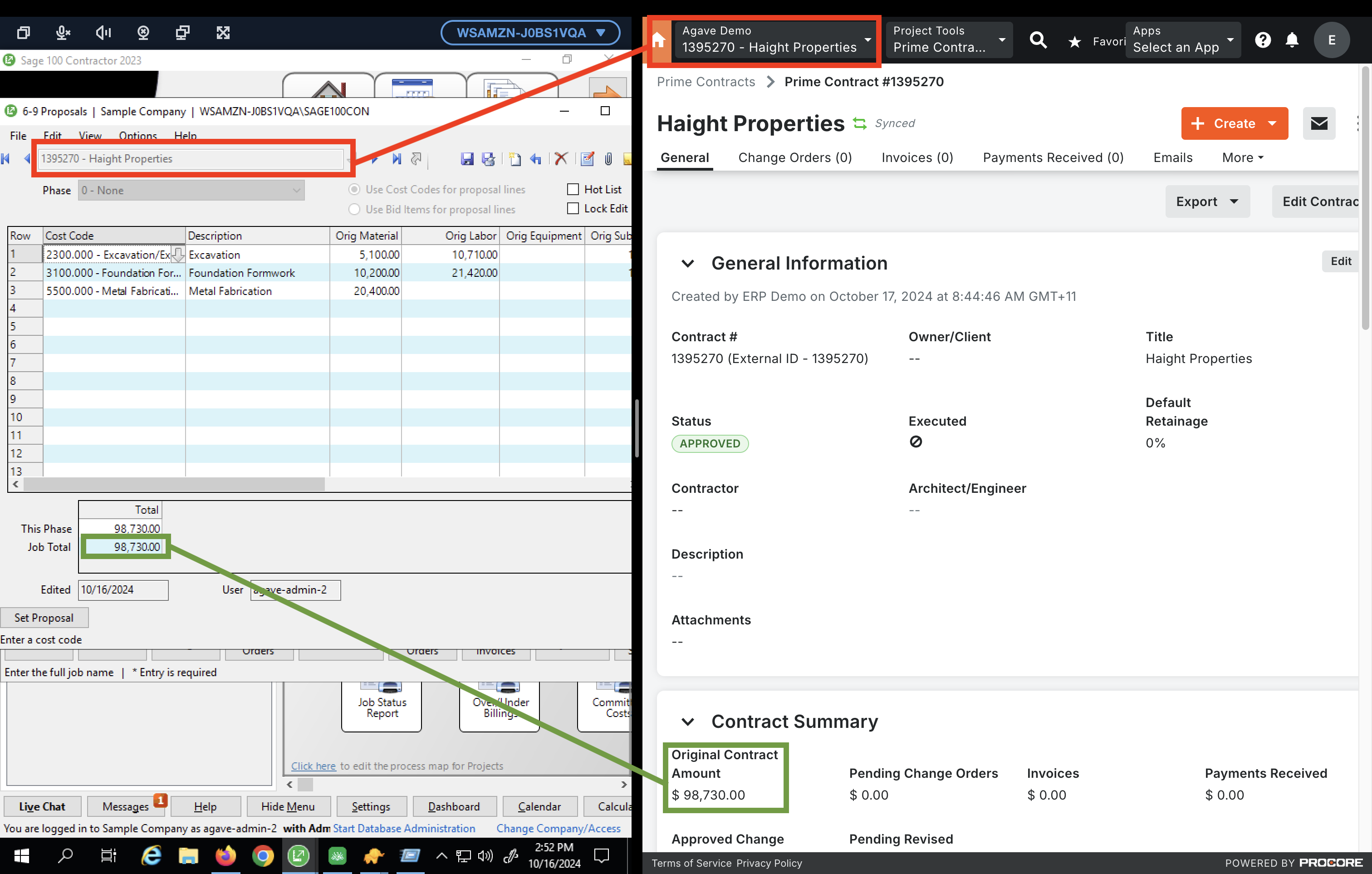Create new record with blank page icon

pyautogui.click(x=515, y=159)
